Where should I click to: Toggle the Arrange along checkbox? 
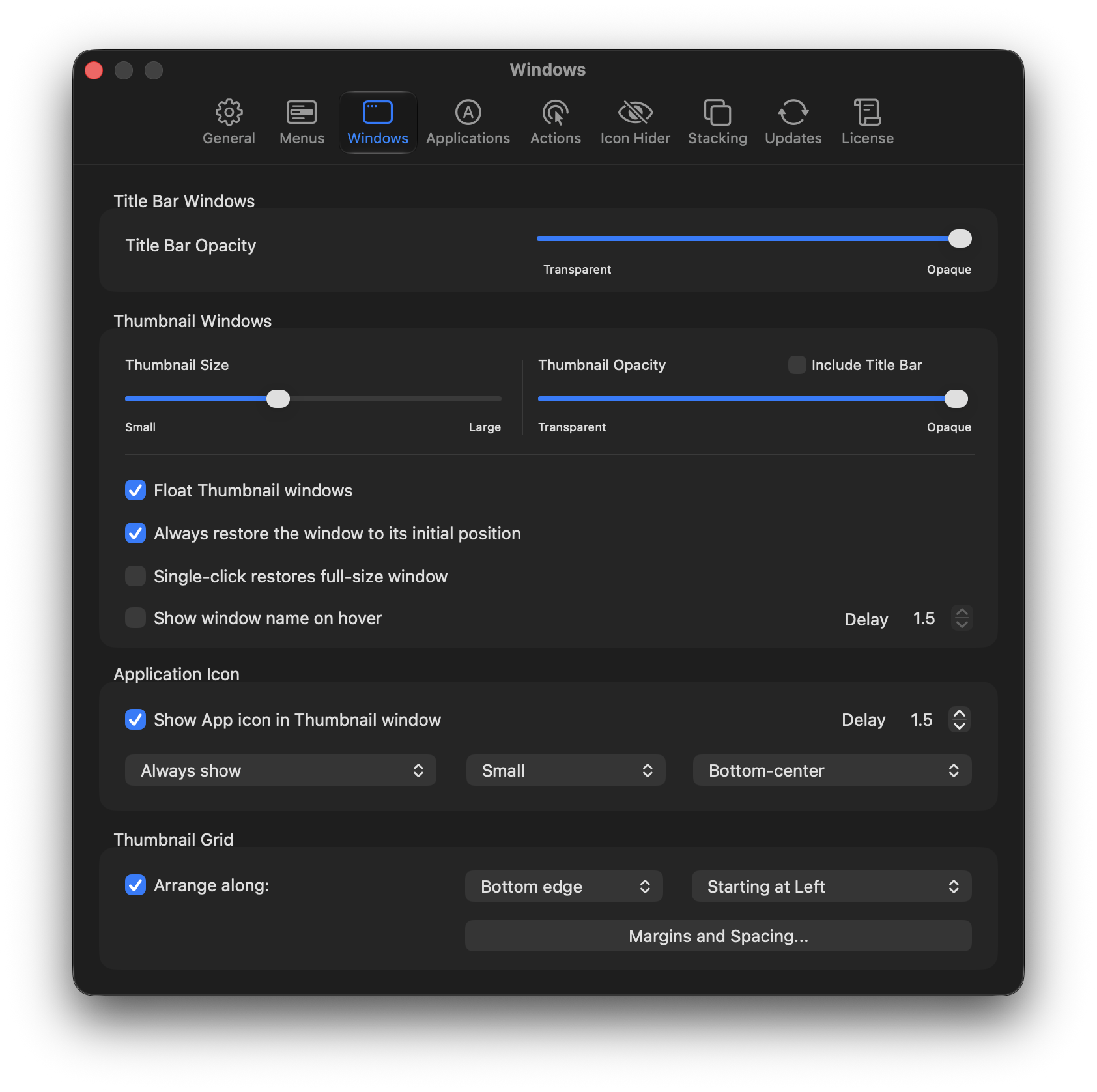135,885
